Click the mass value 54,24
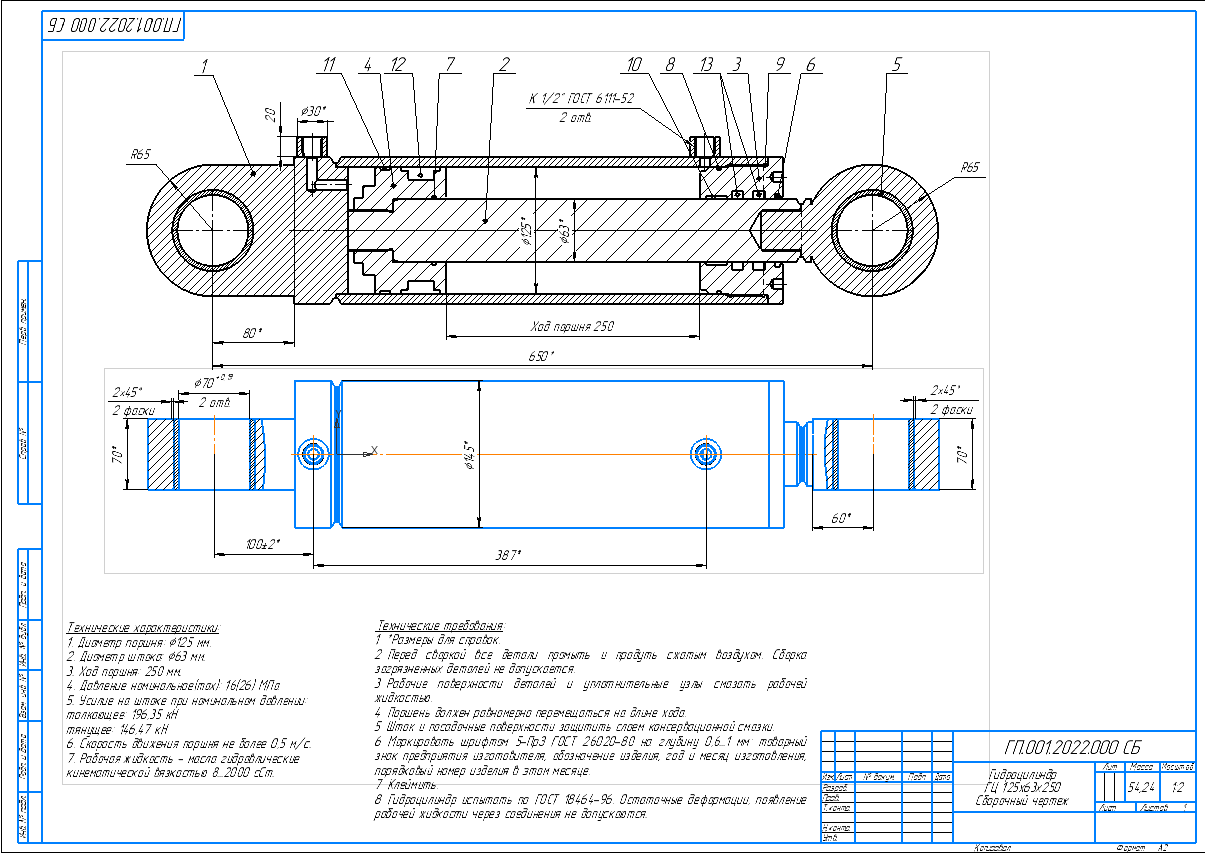1205x853 pixels. point(1140,787)
